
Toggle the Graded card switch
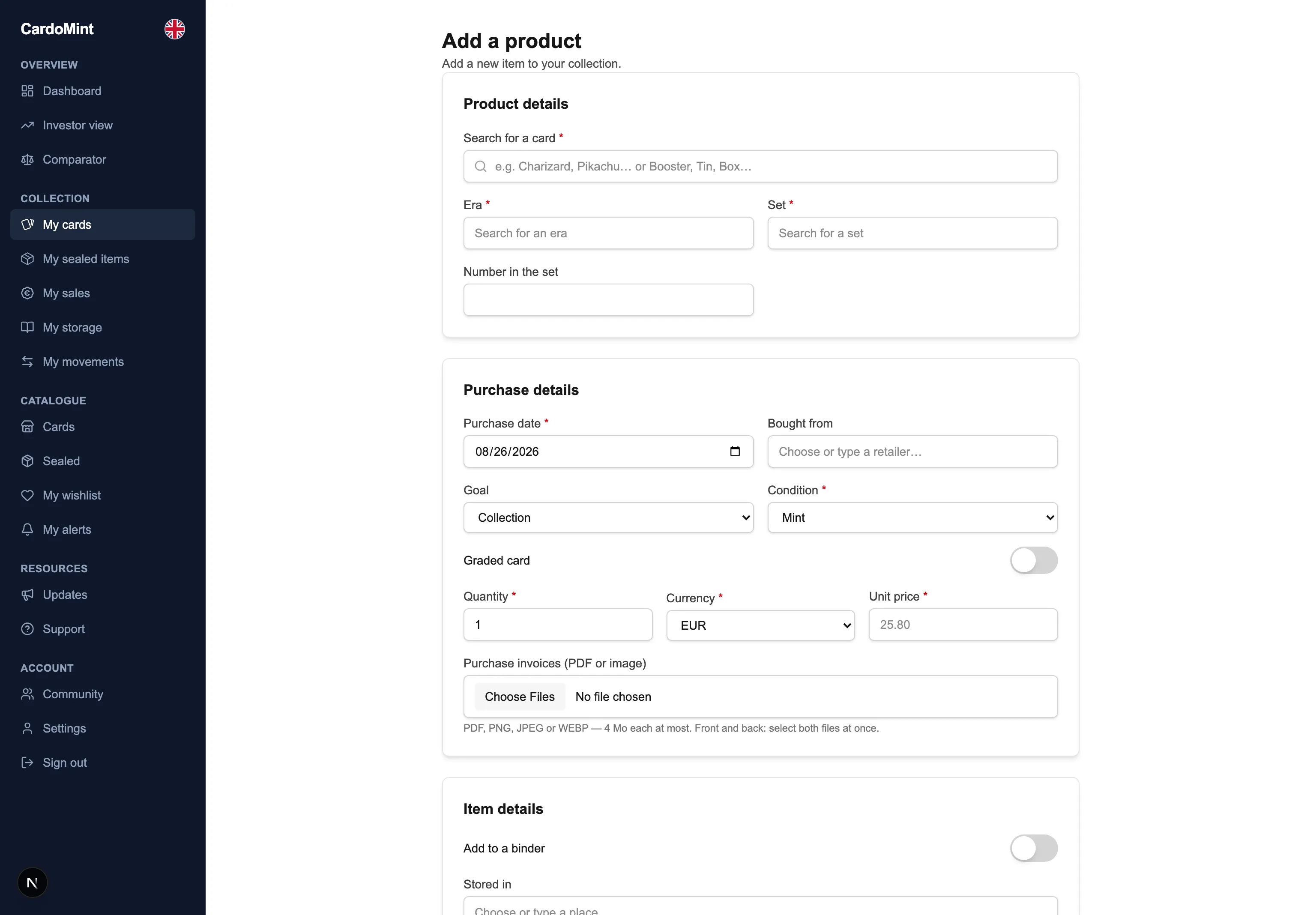[1033, 561]
